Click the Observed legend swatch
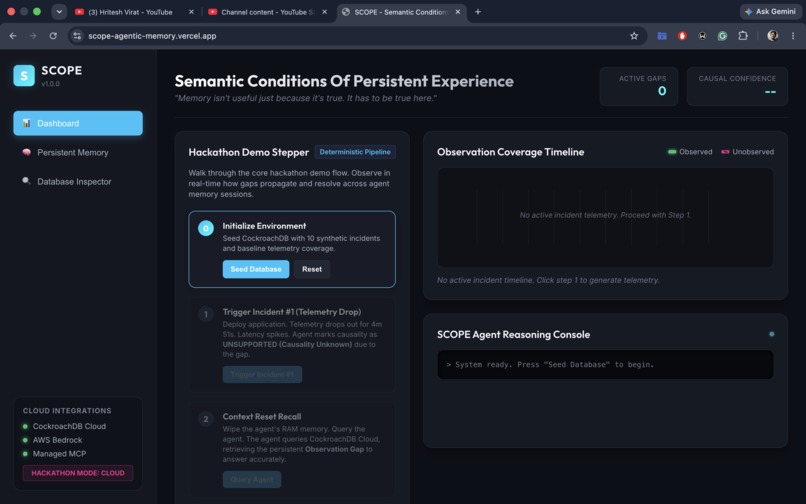The image size is (806, 504). click(x=672, y=152)
